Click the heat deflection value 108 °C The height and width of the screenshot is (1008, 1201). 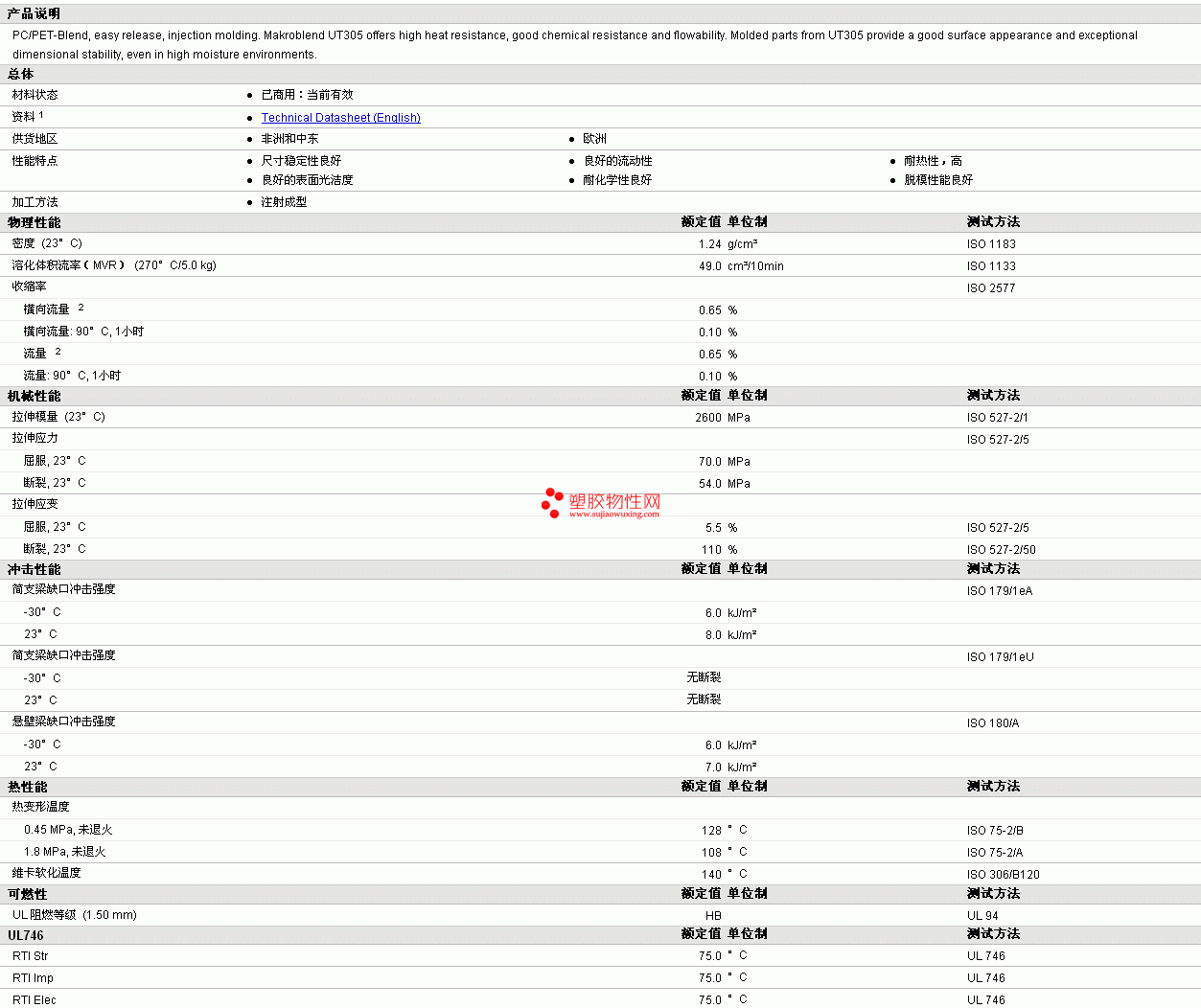coord(724,853)
